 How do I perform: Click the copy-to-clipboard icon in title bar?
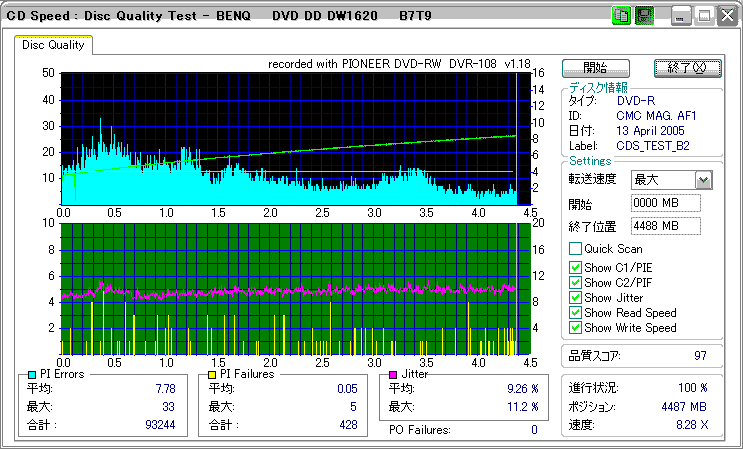tap(621, 16)
